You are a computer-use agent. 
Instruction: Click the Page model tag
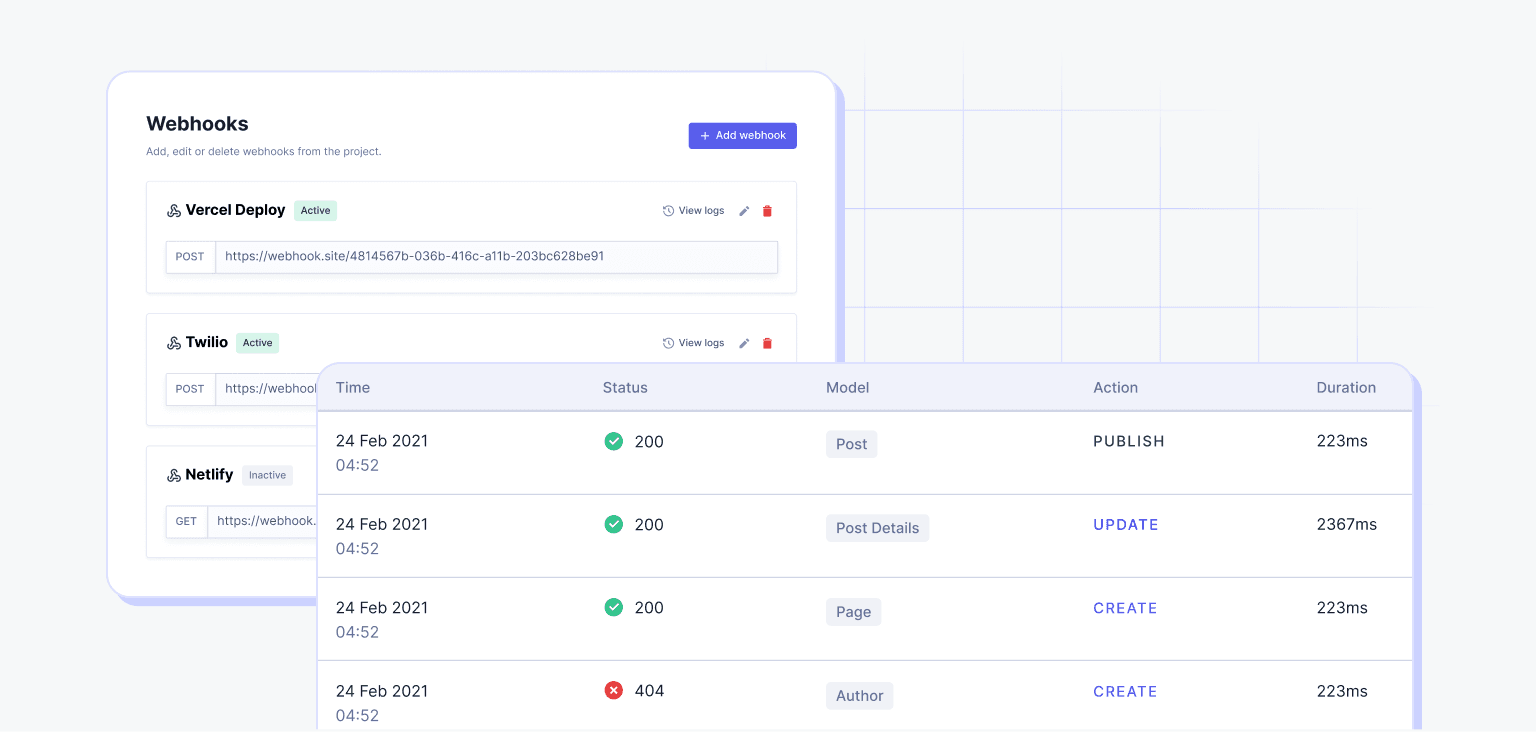[853, 612]
